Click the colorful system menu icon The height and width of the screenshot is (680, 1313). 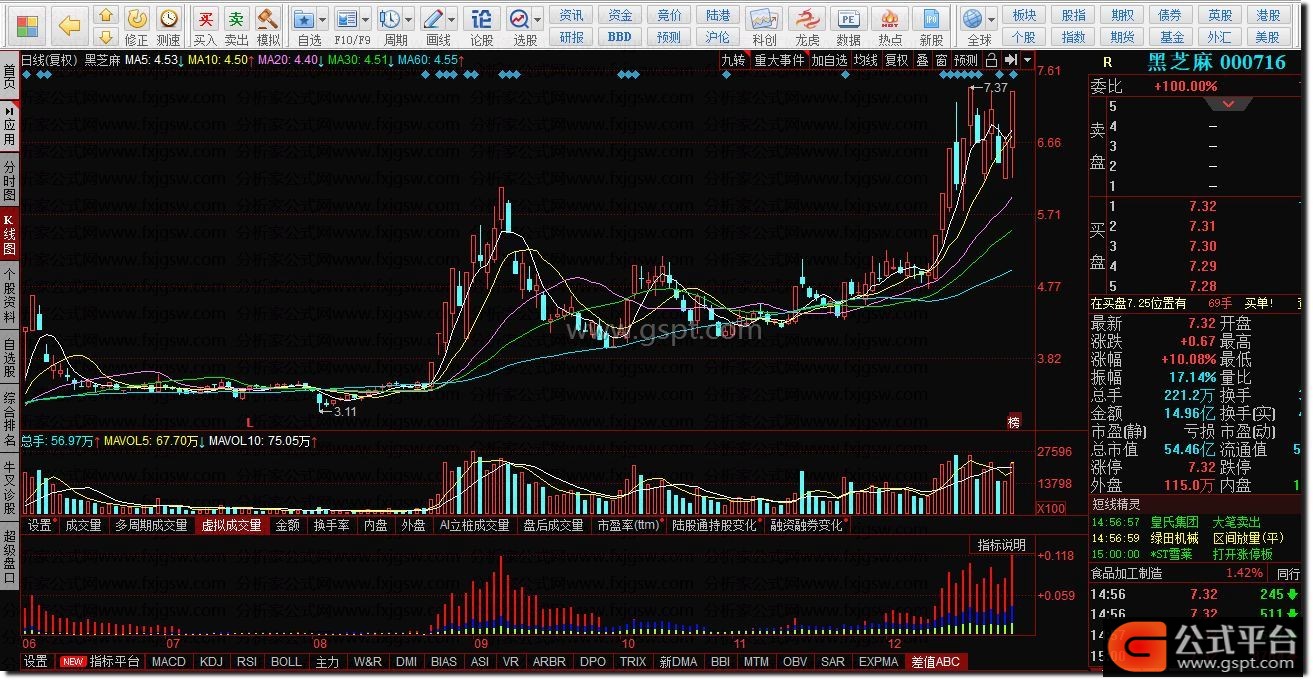coord(28,25)
